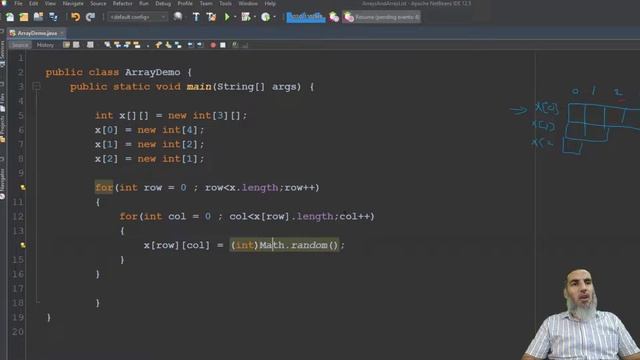Open the Debug menu
The width and height of the screenshot is (640, 360).
tap(163, 3)
